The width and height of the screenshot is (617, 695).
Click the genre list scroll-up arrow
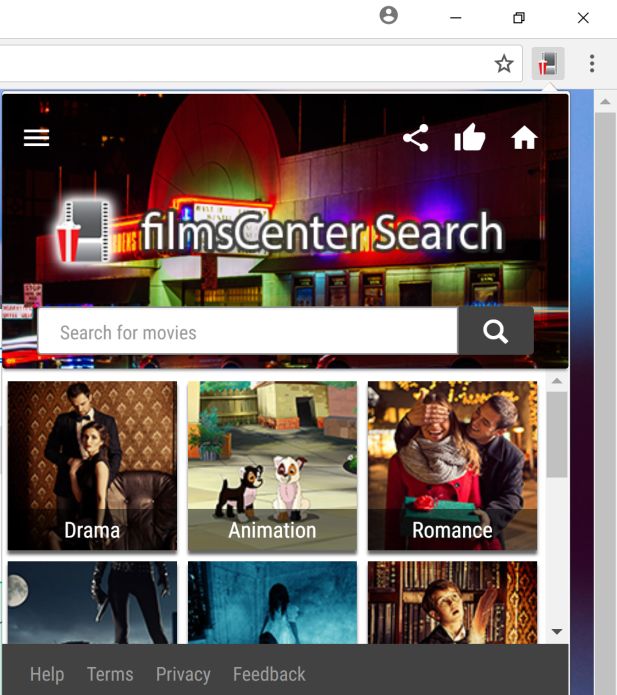pyautogui.click(x=557, y=381)
